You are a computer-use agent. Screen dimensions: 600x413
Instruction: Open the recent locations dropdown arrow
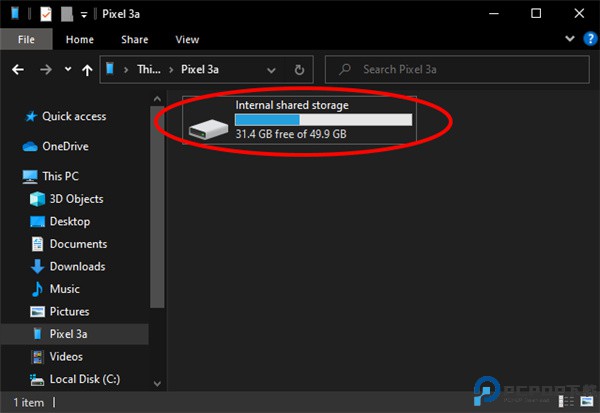tap(68, 70)
